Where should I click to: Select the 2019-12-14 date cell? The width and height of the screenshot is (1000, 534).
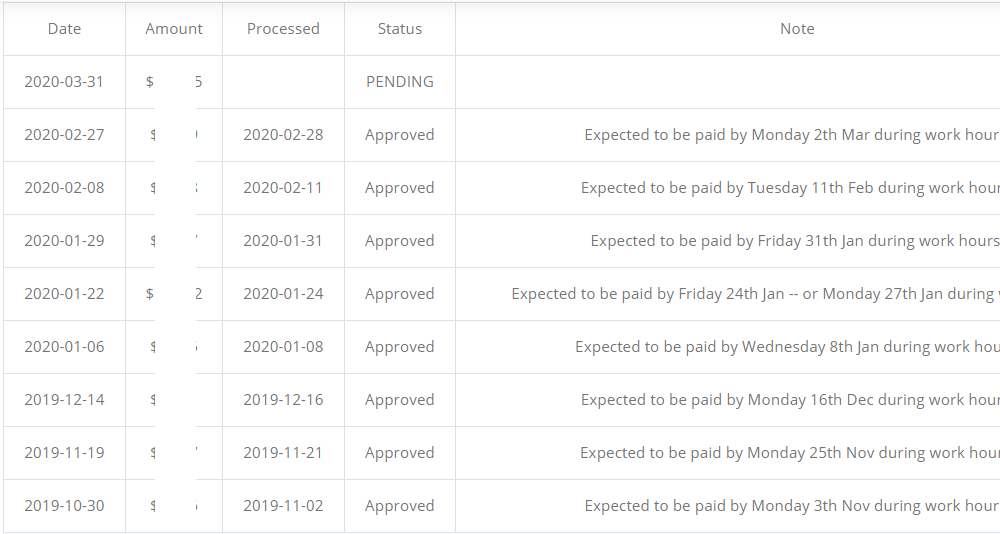64,399
